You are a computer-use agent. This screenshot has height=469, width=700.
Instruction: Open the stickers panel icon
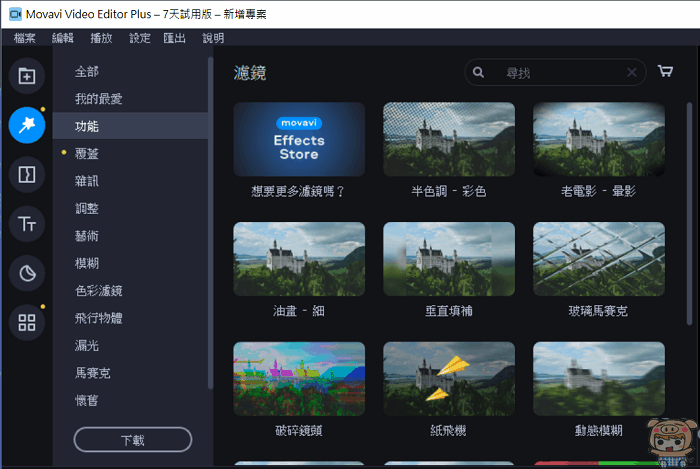(27, 273)
